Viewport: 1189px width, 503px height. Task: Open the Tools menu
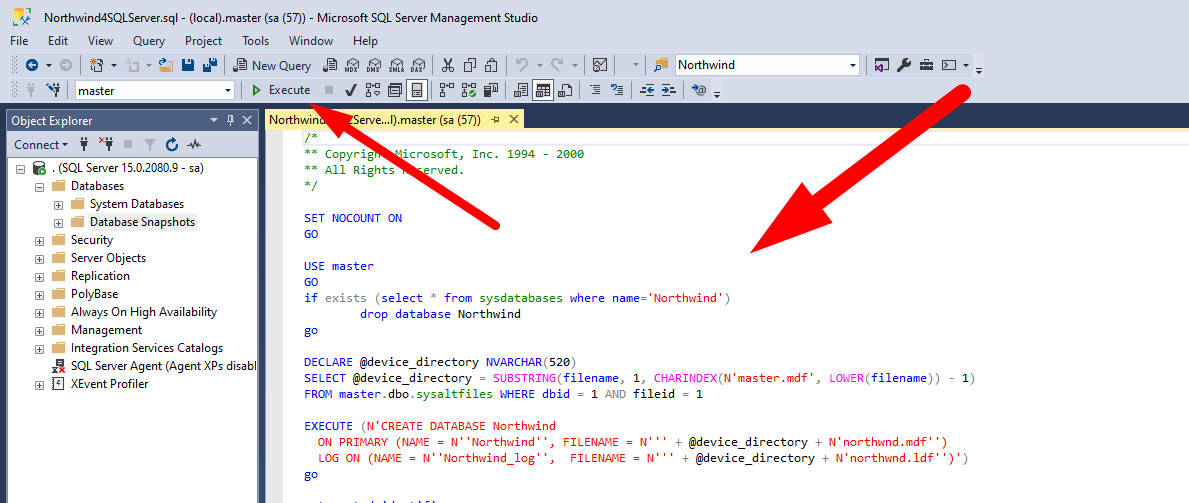255,41
